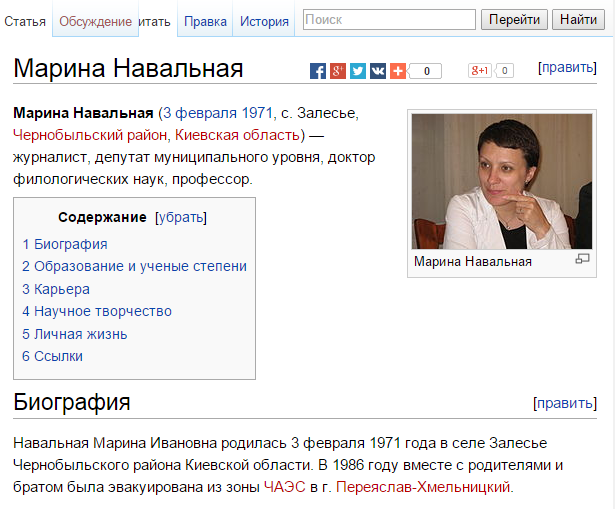The image size is (615, 509).
Task: Edit the page header via править link
Action: click(x=567, y=67)
